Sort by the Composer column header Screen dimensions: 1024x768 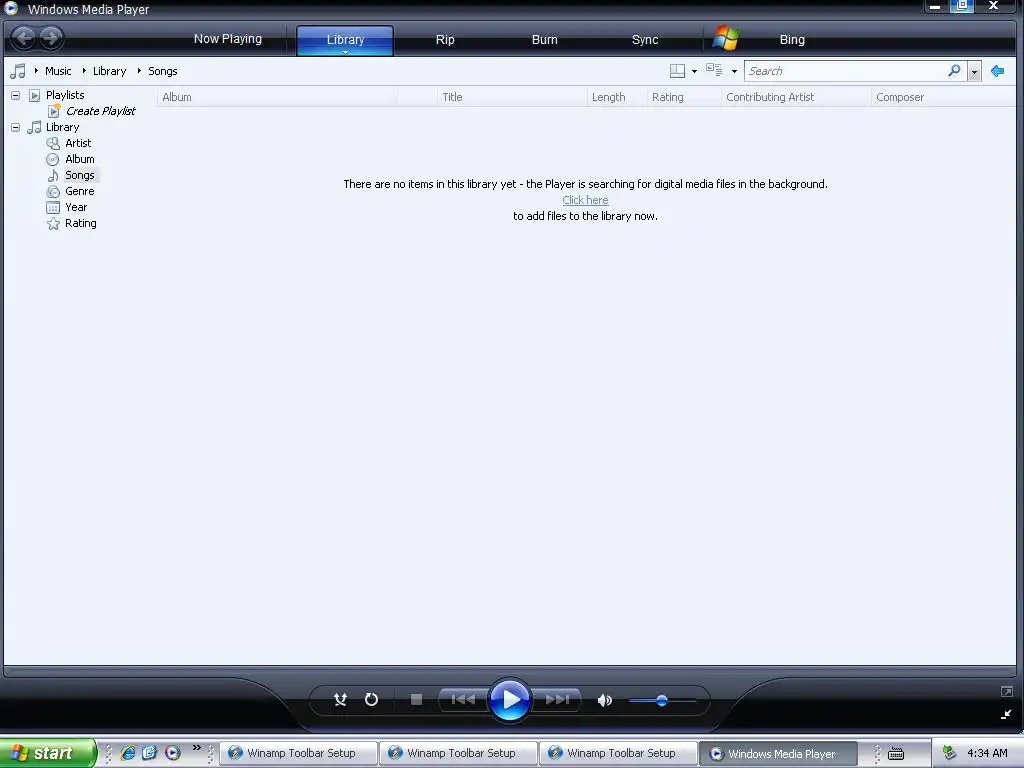943,97
